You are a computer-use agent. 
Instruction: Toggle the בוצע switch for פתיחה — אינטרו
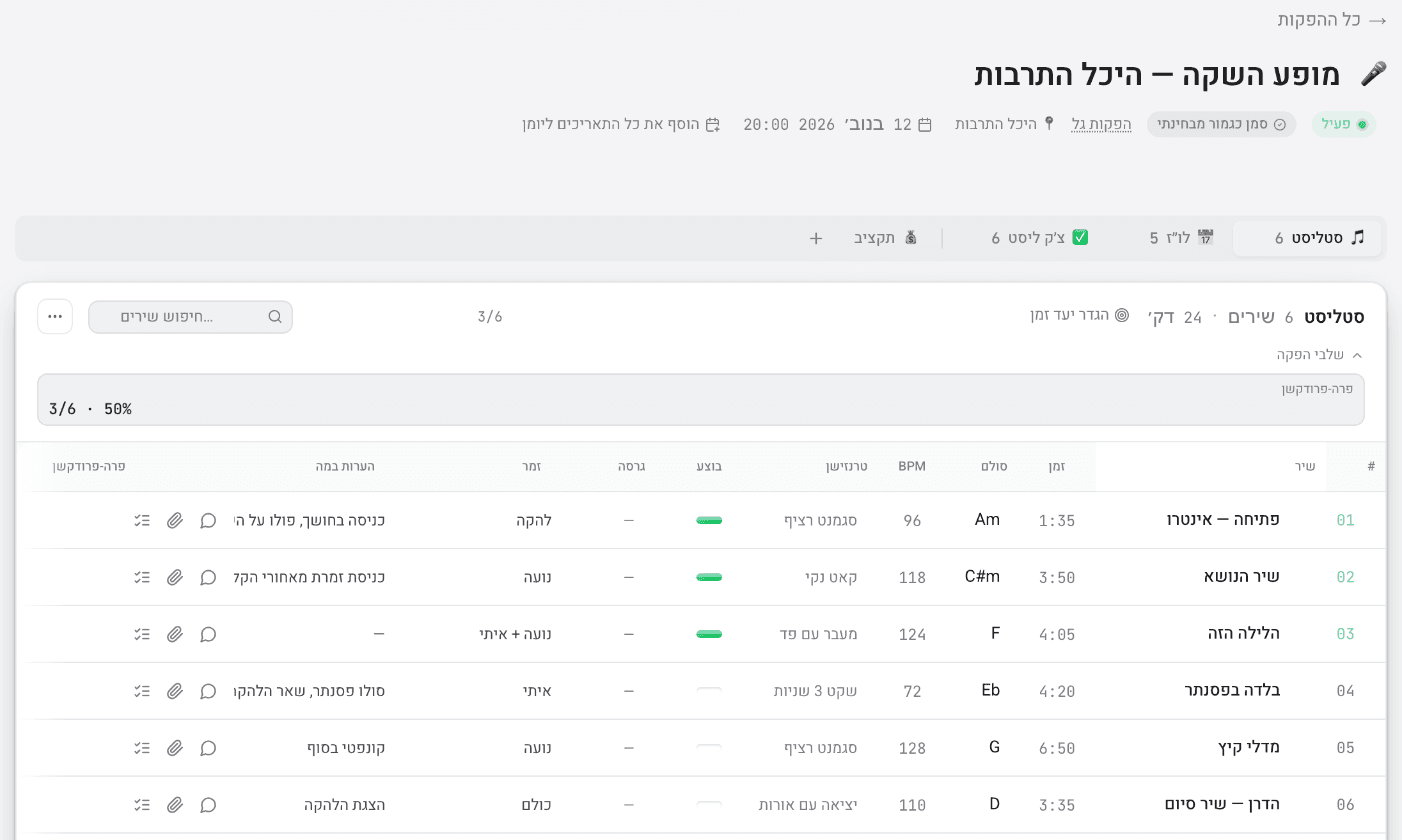click(x=709, y=520)
